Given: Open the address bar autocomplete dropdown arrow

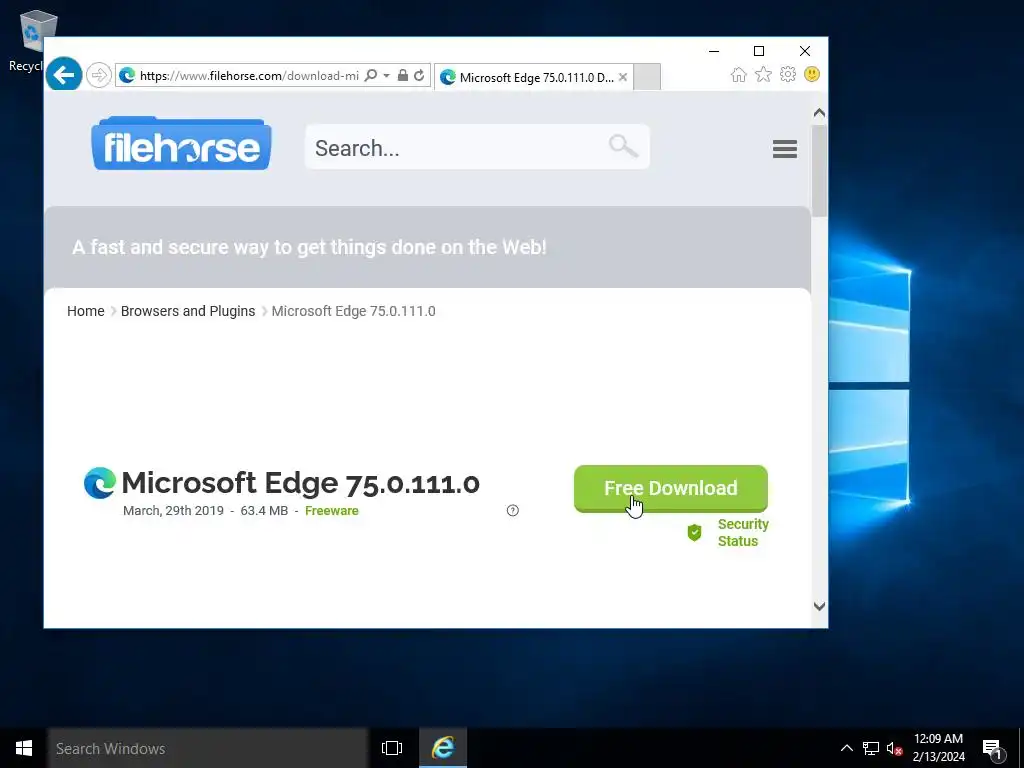Looking at the screenshot, I should (387, 75).
